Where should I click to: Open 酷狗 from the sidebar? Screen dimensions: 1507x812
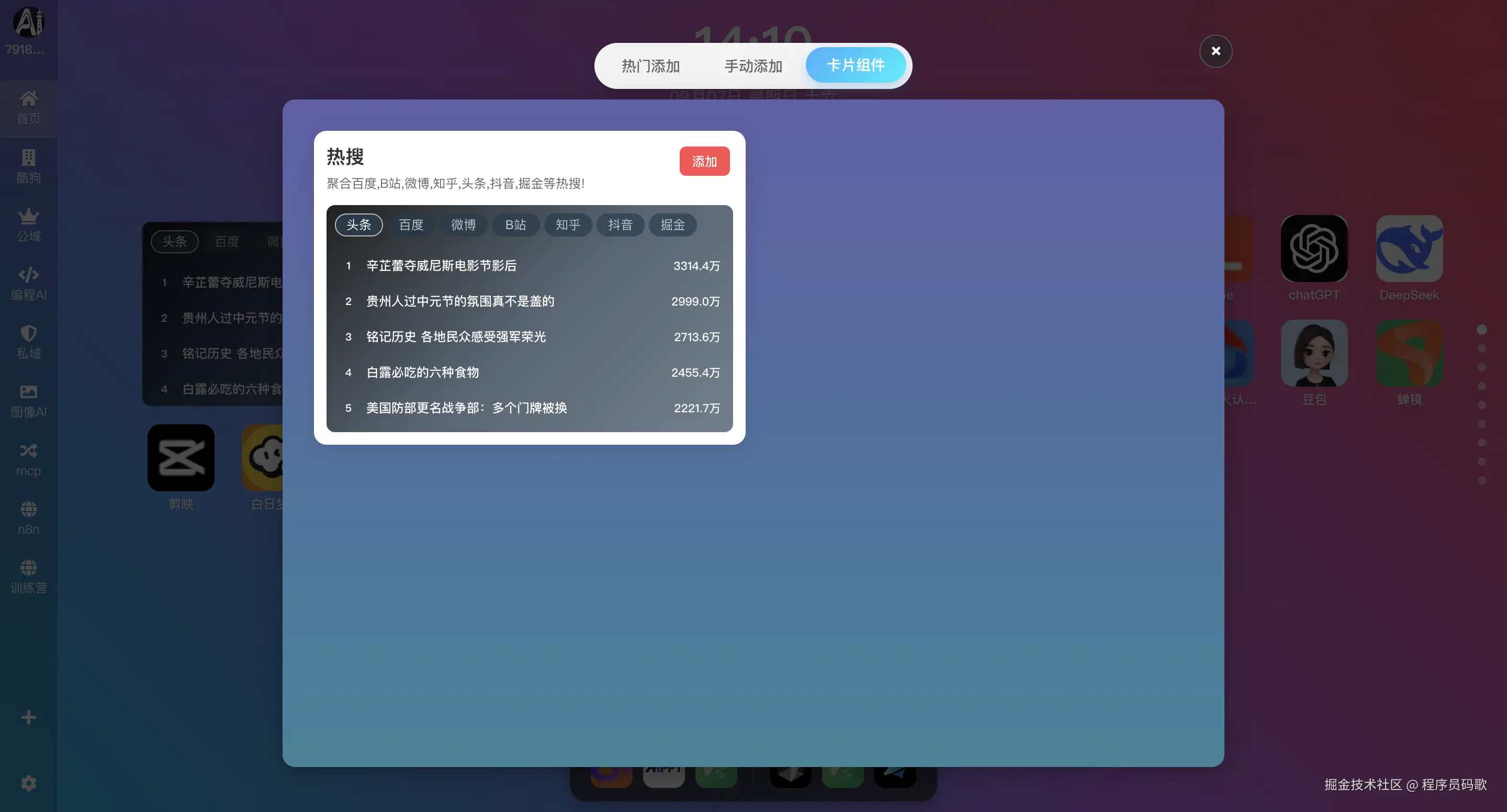pos(28,166)
